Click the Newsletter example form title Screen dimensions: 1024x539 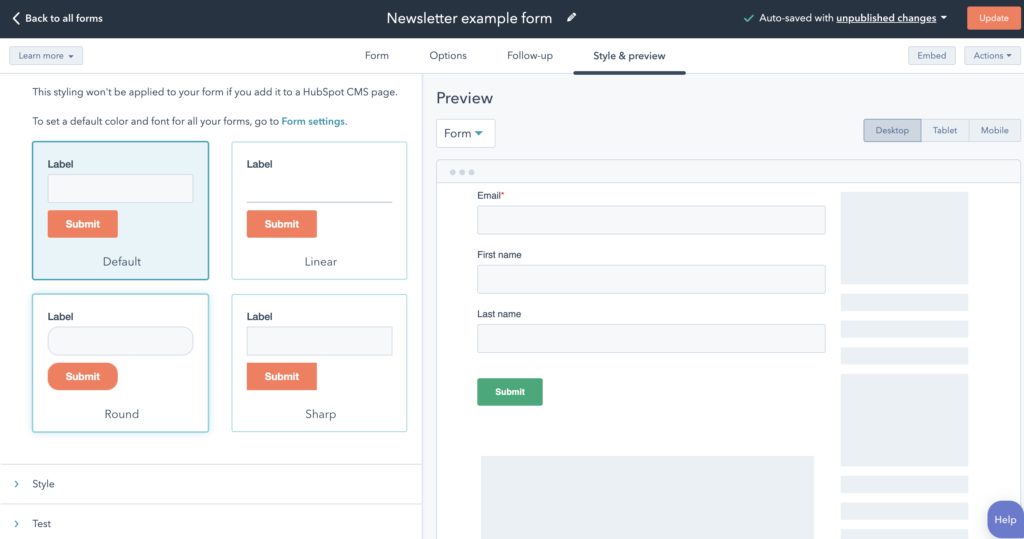click(469, 18)
